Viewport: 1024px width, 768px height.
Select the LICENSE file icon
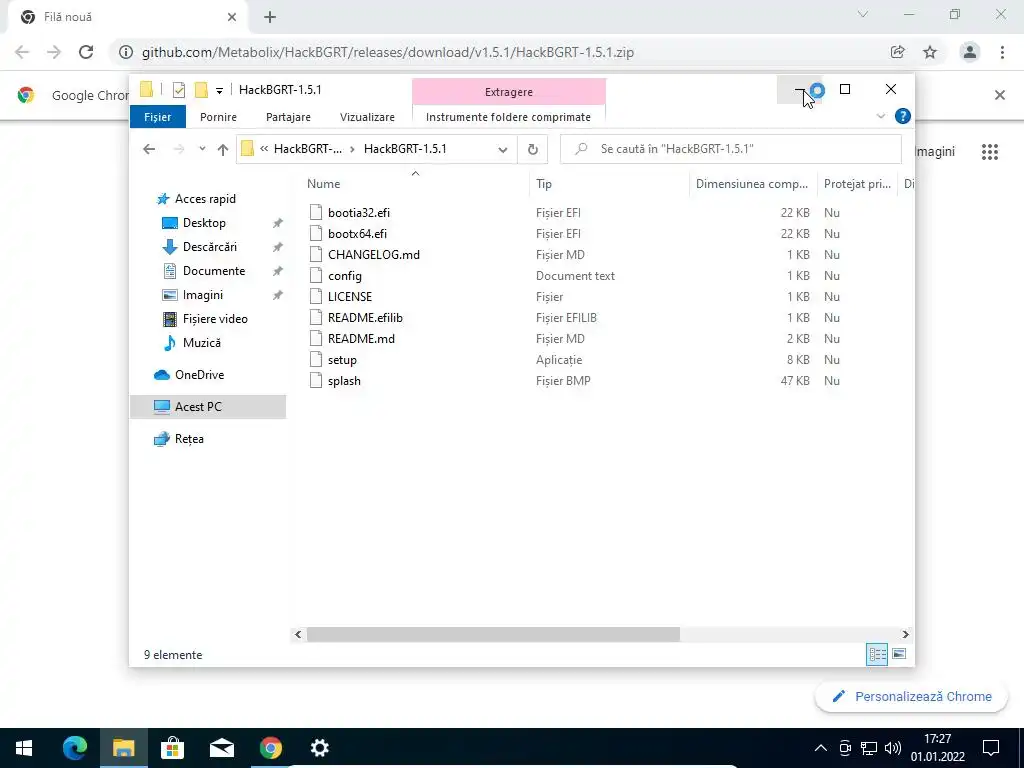point(316,296)
